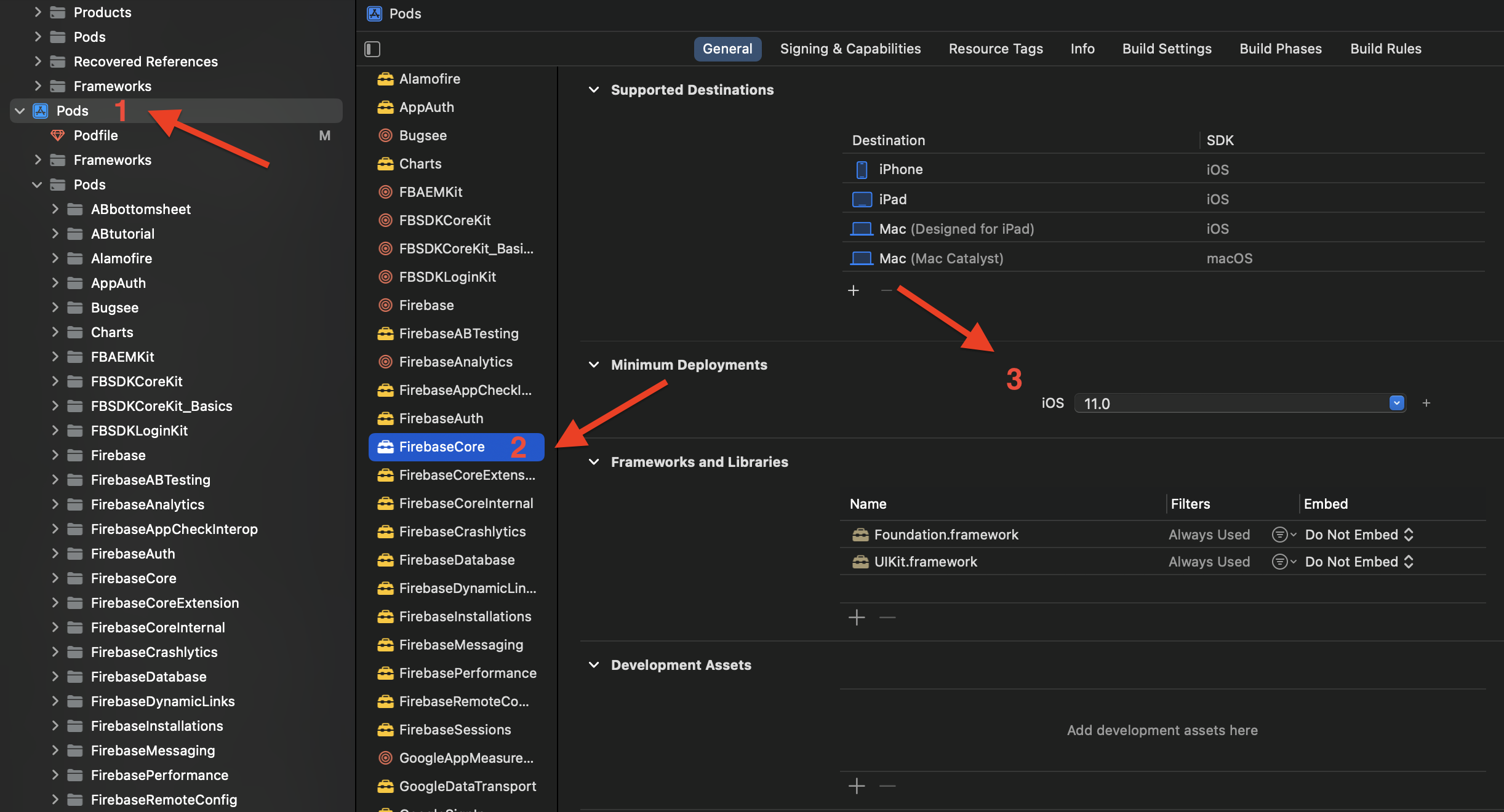Image resolution: width=1504 pixels, height=812 pixels.
Task: Click the UIKit.framework toolbox icon
Action: click(860, 562)
